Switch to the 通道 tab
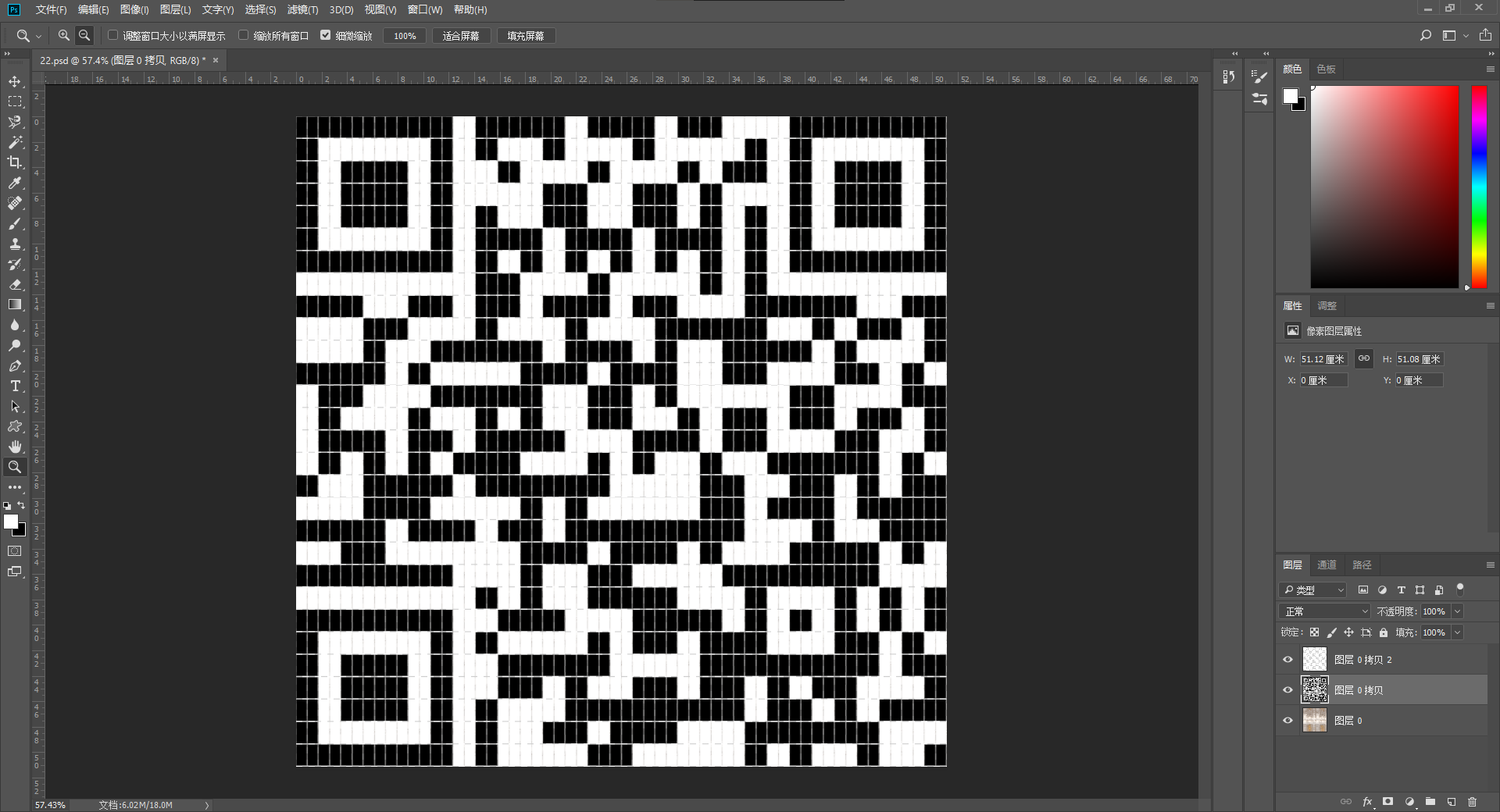The image size is (1500, 812). (1327, 564)
